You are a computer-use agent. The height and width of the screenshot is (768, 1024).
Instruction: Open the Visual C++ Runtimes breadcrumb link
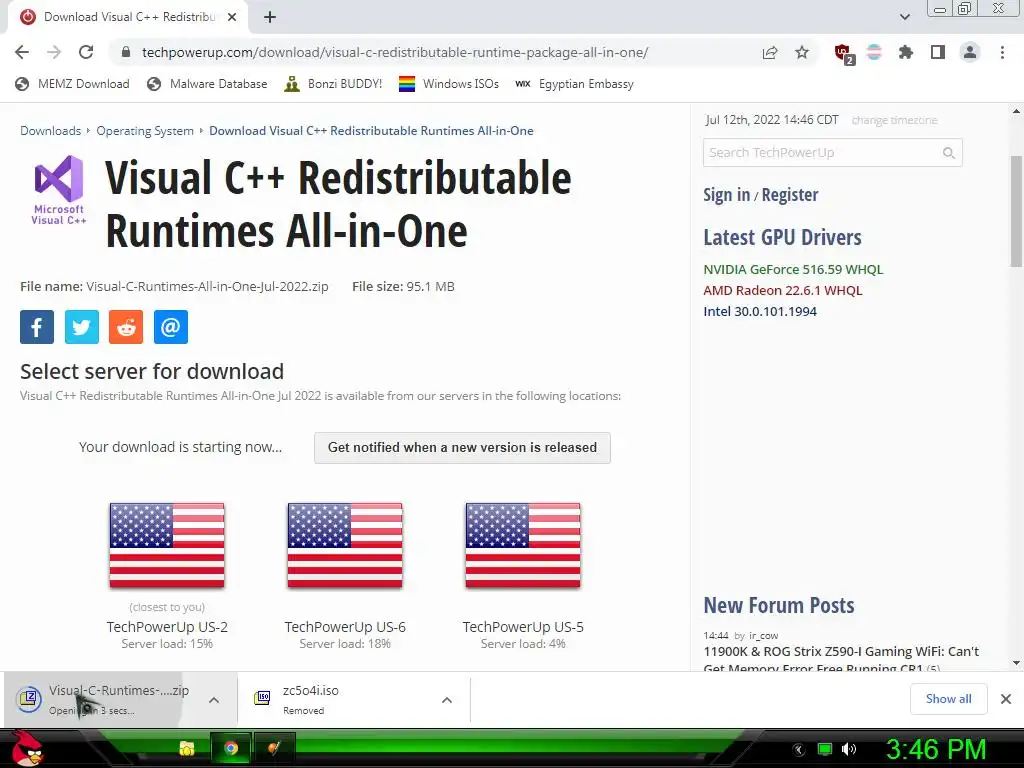(371, 131)
